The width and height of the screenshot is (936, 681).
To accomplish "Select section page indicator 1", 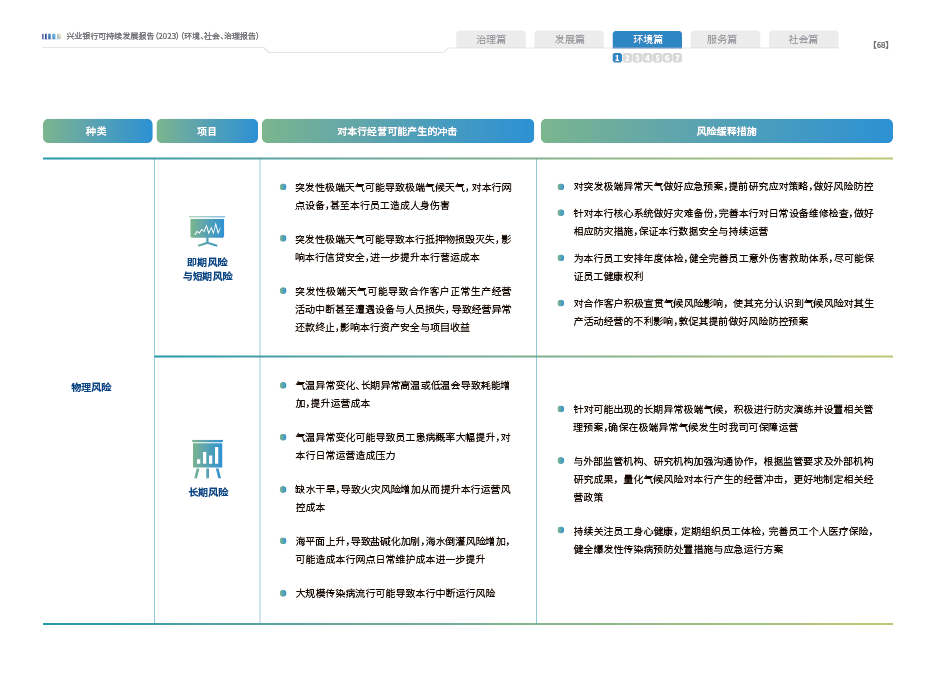I will 617,58.
